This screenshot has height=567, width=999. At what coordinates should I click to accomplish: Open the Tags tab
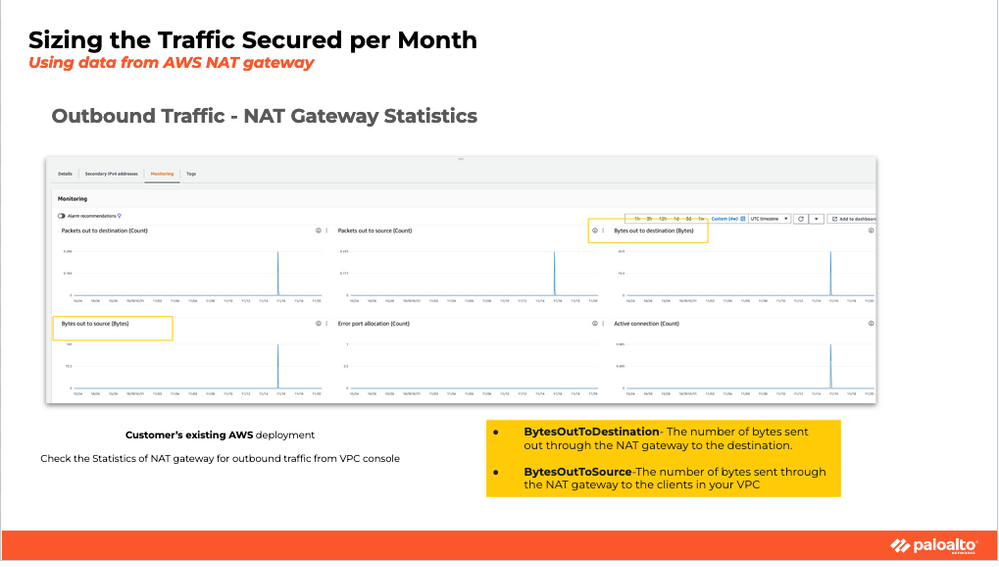tap(191, 174)
